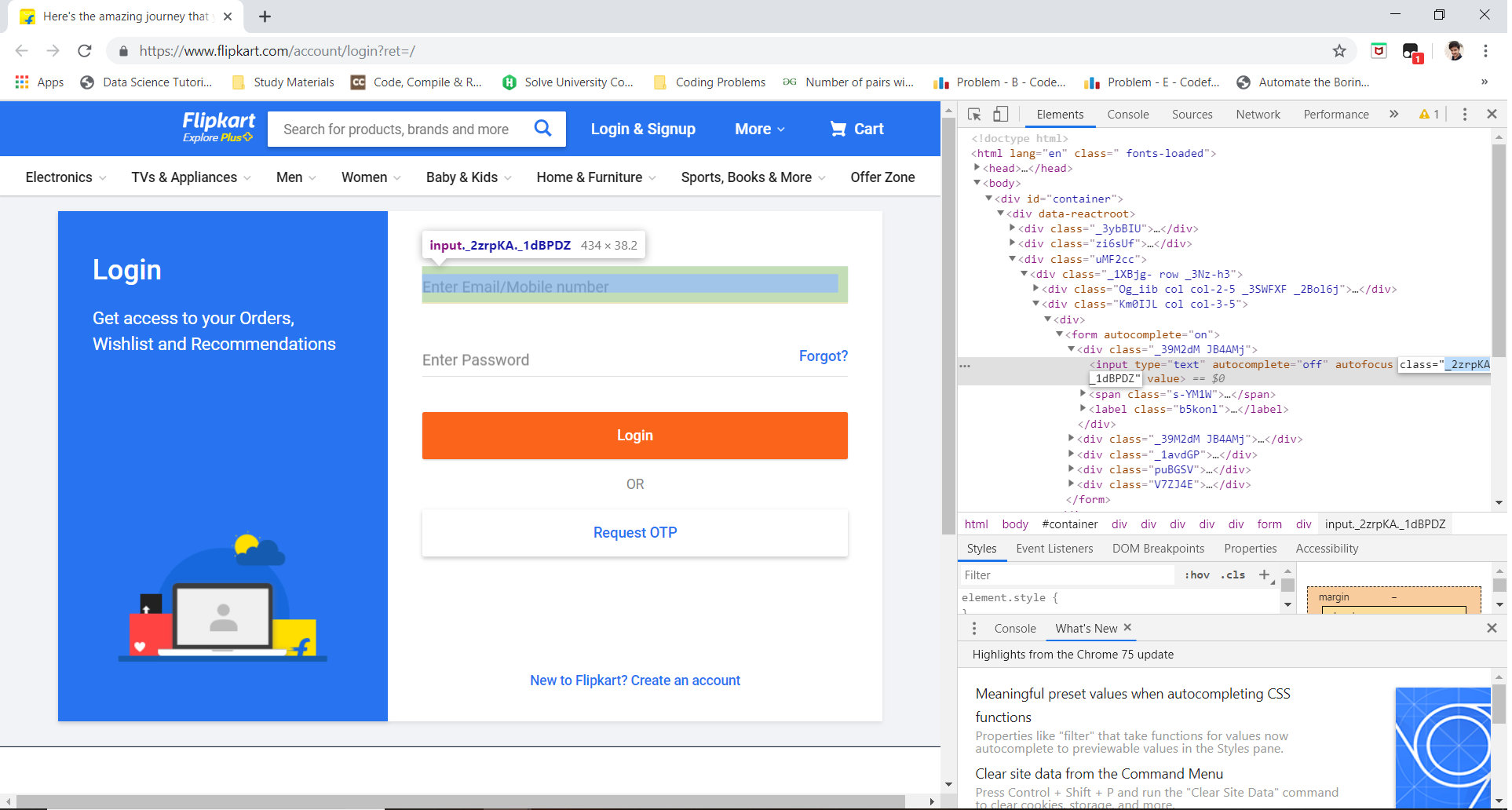
Task: Open the Chrome profile avatar
Action: (x=1455, y=51)
